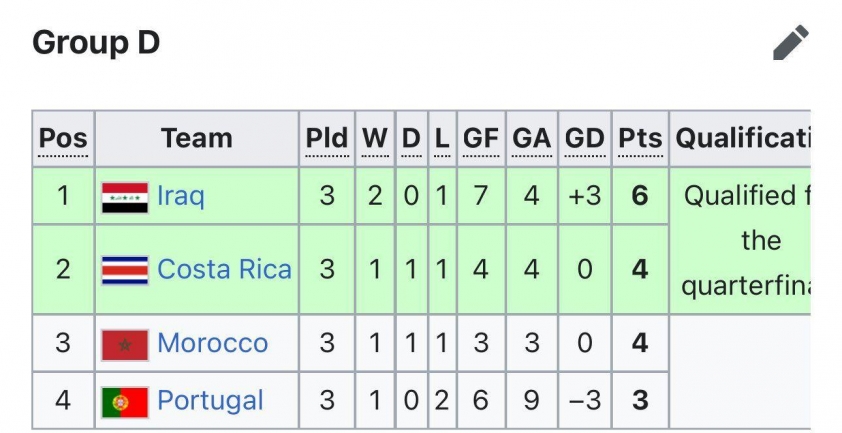The image size is (842, 433).
Task: Open the Iraq team link
Action: (x=181, y=196)
